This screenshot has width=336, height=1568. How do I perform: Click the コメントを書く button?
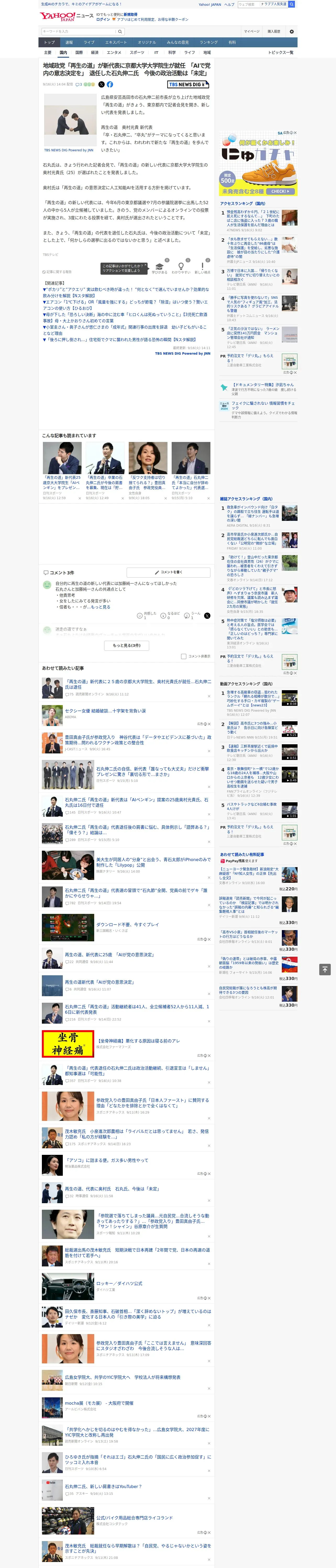click(x=168, y=572)
